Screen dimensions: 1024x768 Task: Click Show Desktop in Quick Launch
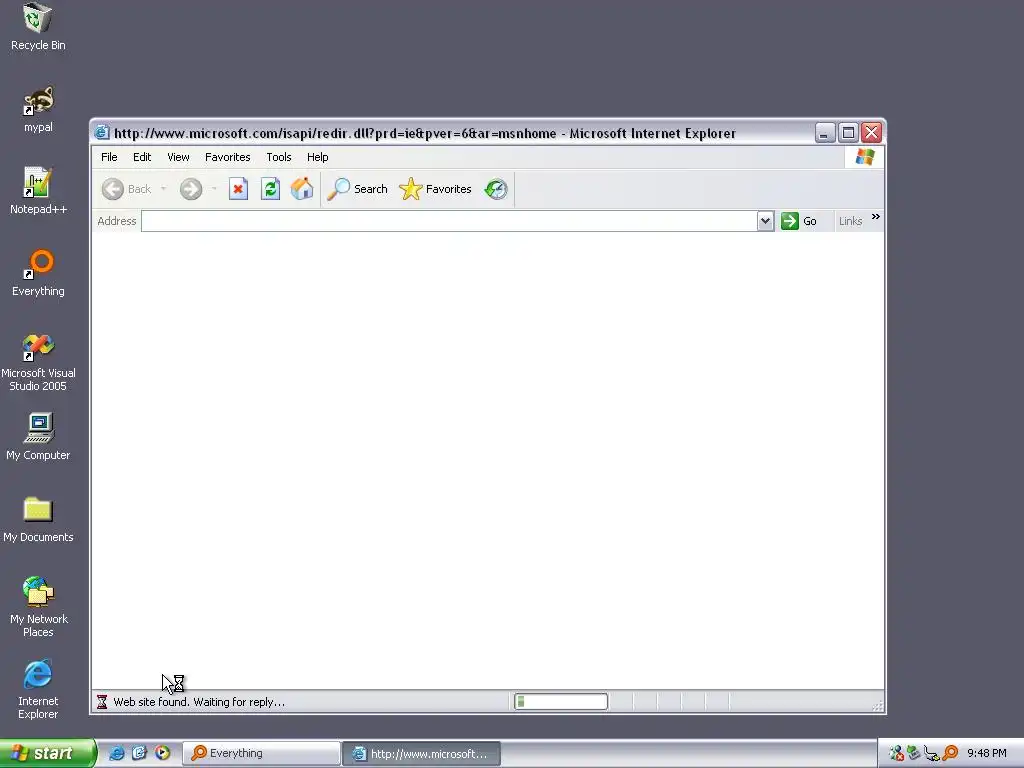pos(139,753)
